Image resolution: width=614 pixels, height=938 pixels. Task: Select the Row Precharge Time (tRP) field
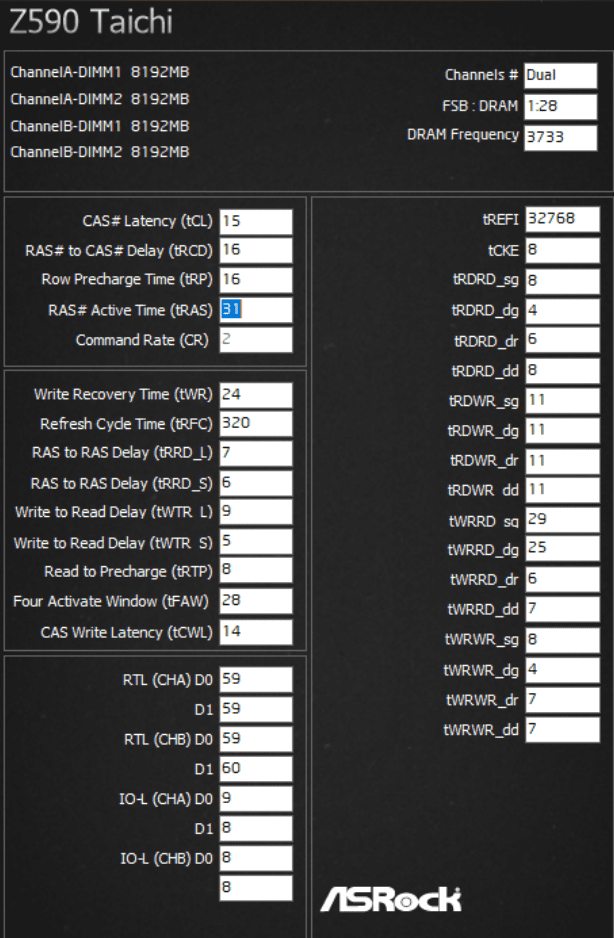pos(256,280)
